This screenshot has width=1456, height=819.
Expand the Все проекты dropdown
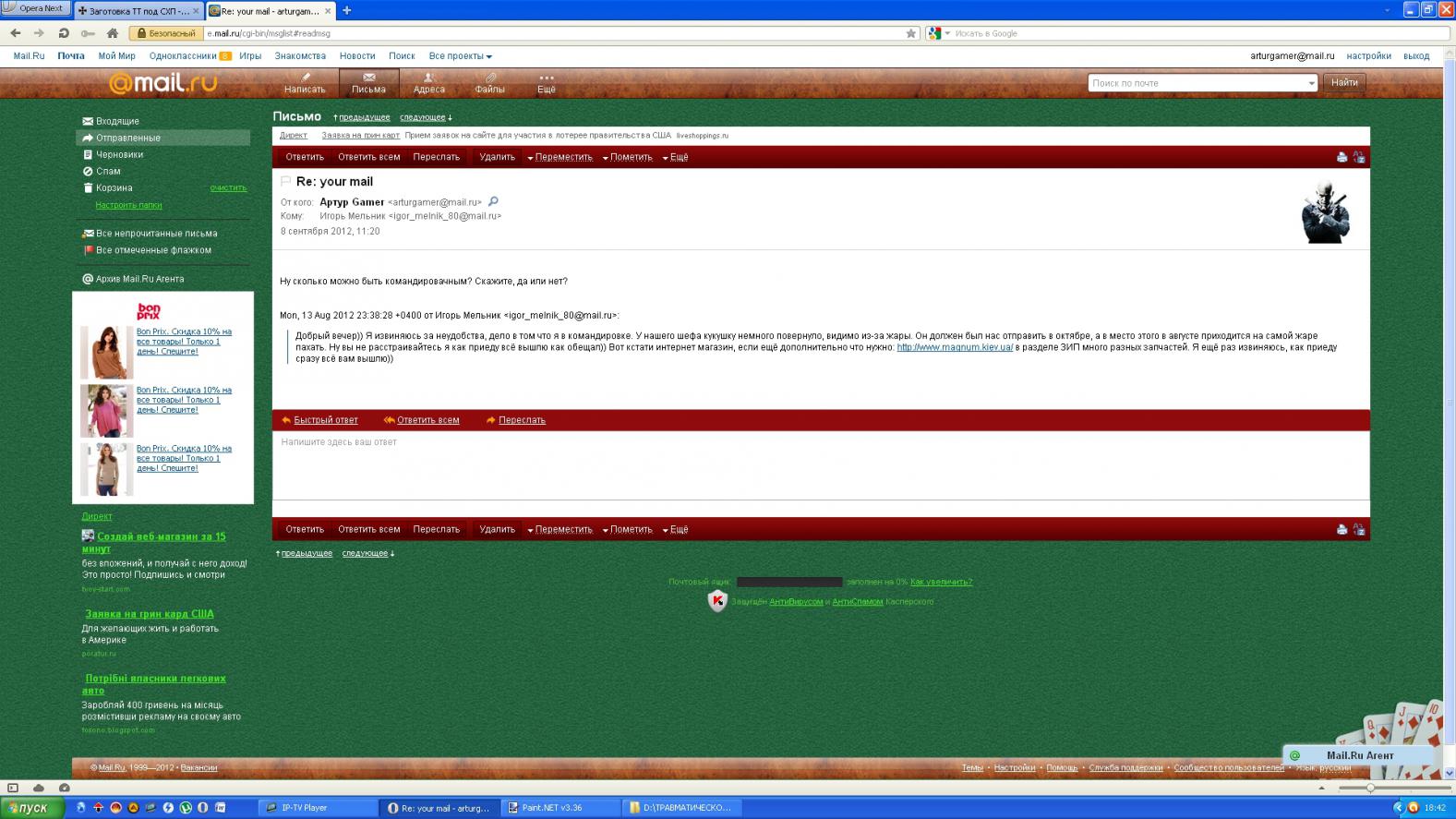coord(460,56)
